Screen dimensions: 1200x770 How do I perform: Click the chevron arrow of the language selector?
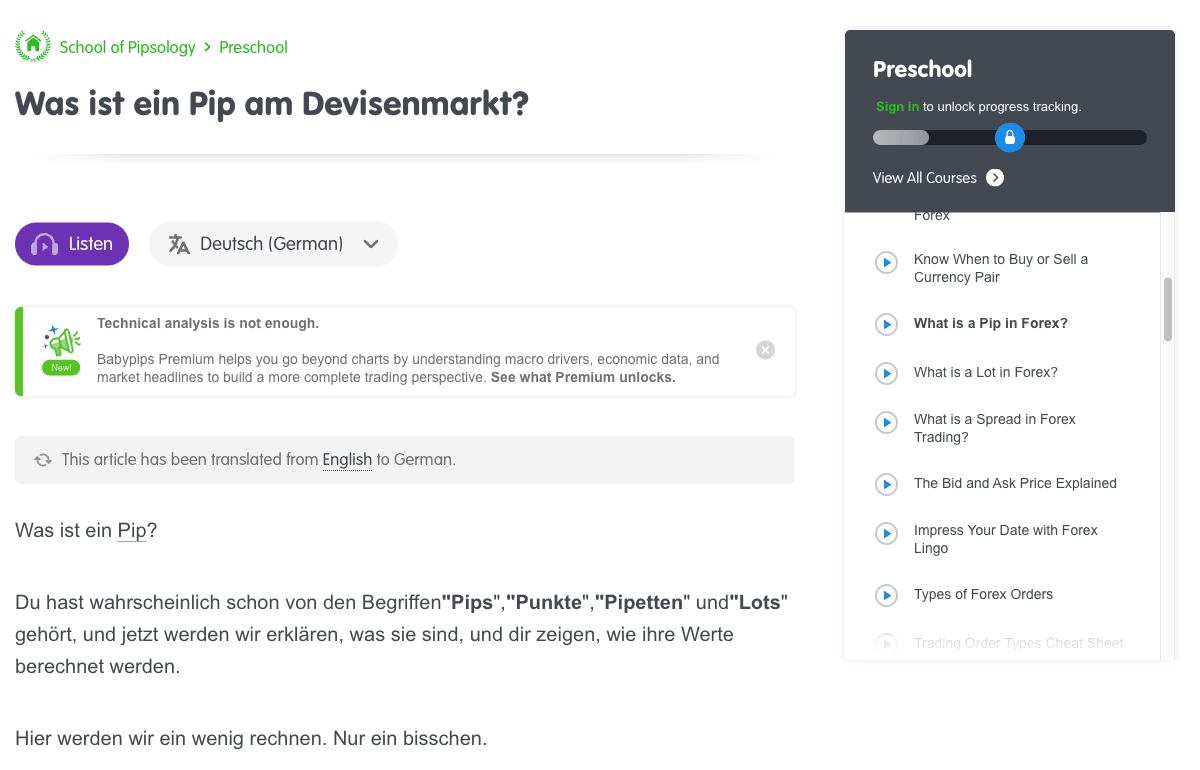pyautogui.click(x=371, y=244)
